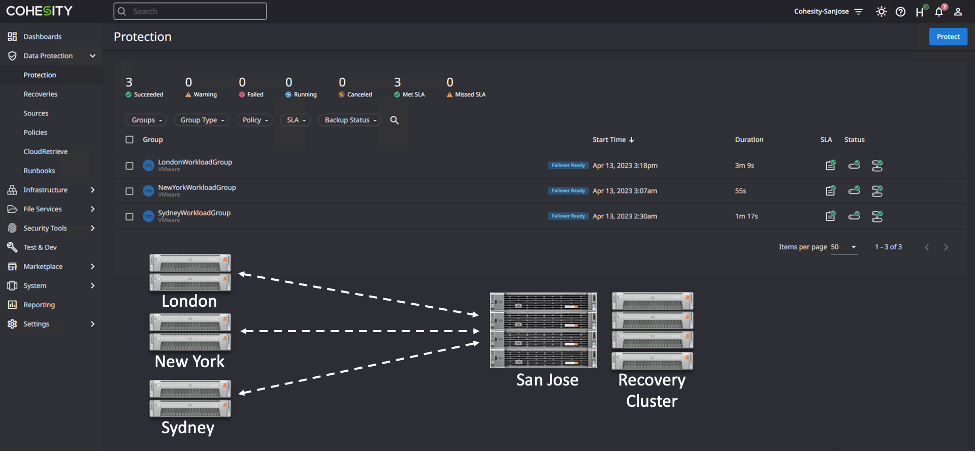Open the Items per page dropdown
The image size is (977, 452).
click(843, 247)
